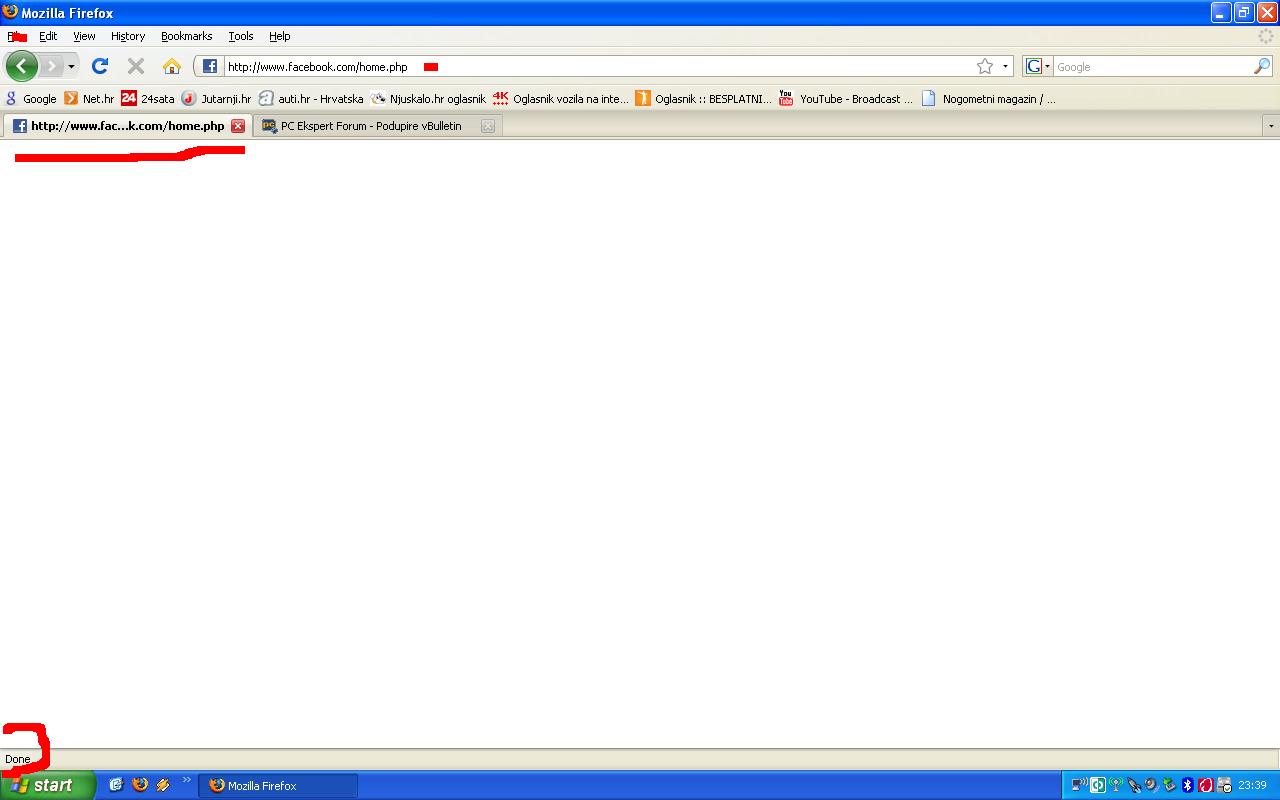Click the Done status bar text

[18, 759]
